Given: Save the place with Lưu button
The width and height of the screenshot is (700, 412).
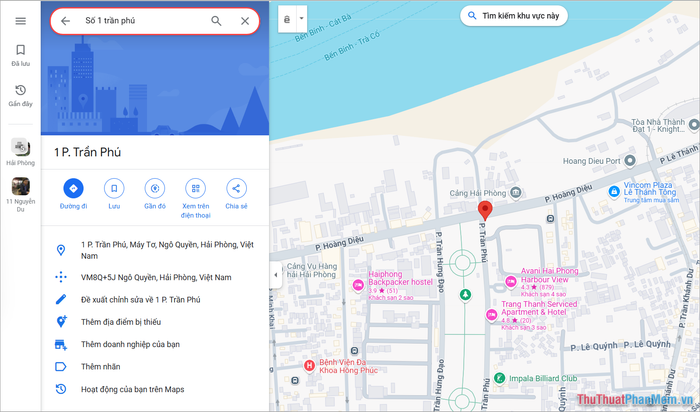Looking at the screenshot, I should (114, 194).
